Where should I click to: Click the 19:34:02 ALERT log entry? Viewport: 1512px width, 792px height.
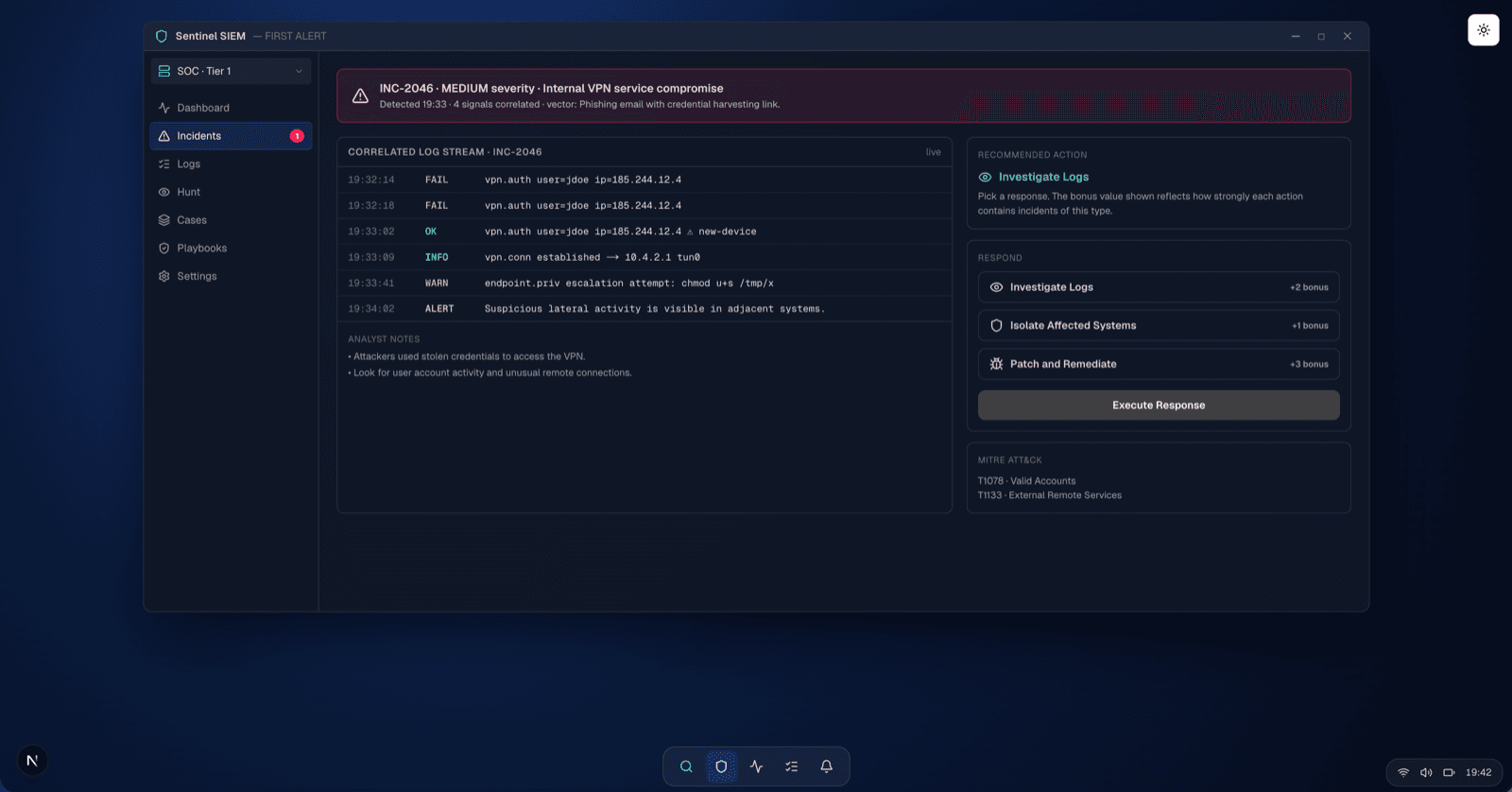644,309
